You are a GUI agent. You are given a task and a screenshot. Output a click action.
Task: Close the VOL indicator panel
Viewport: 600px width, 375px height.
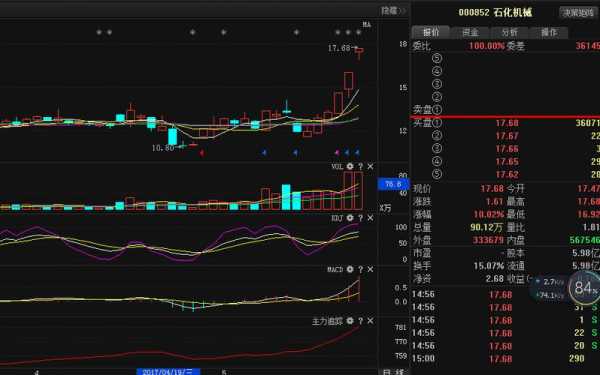[370, 166]
